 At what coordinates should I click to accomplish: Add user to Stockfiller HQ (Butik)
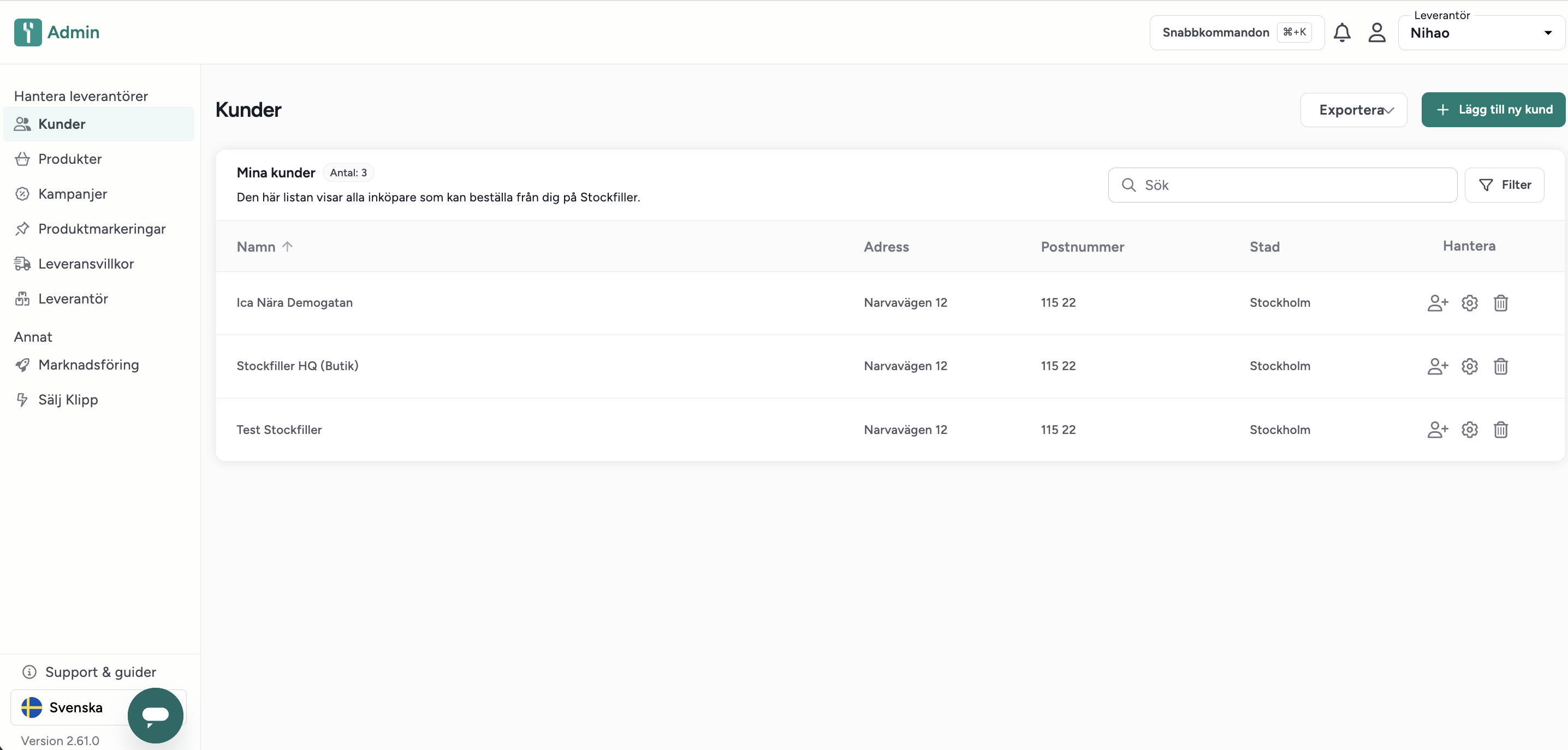[x=1438, y=366]
